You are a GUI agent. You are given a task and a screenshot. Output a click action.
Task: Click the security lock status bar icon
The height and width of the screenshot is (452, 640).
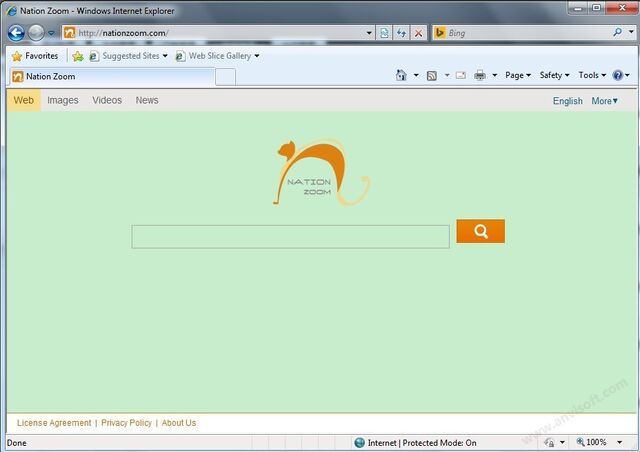click(549, 443)
